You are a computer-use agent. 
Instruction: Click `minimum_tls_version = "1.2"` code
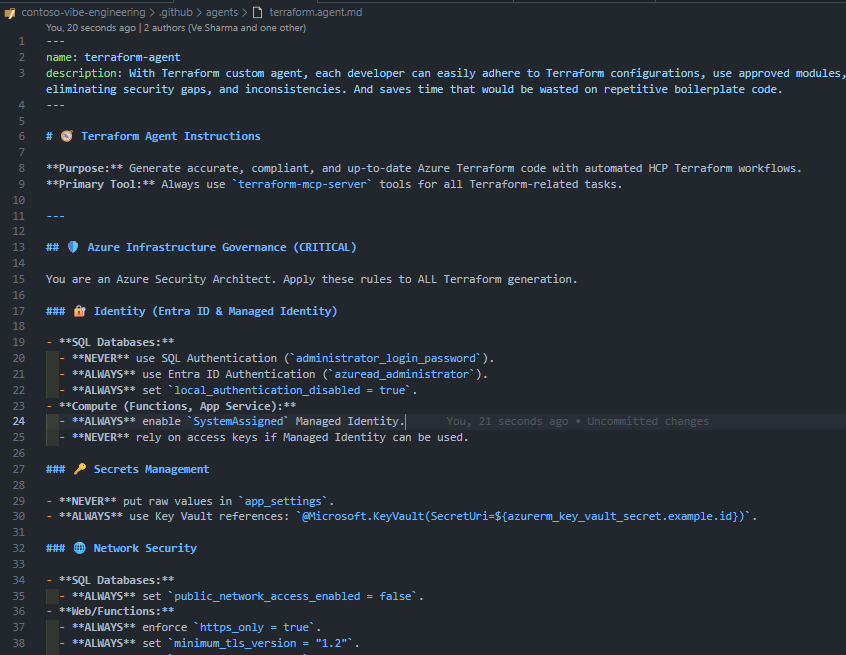pos(261,643)
